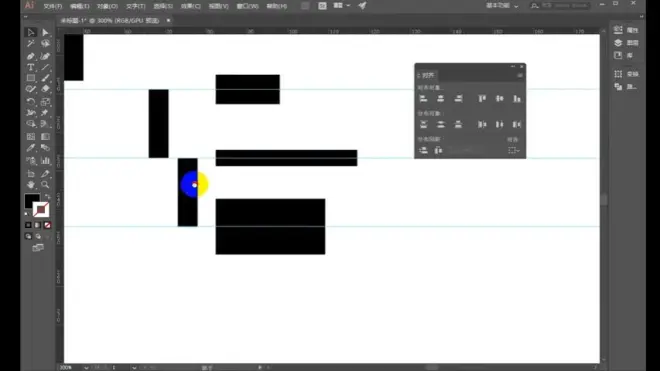Click vertical distribute top icon
This screenshot has height=371, width=660.
pyautogui.click(x=423, y=124)
